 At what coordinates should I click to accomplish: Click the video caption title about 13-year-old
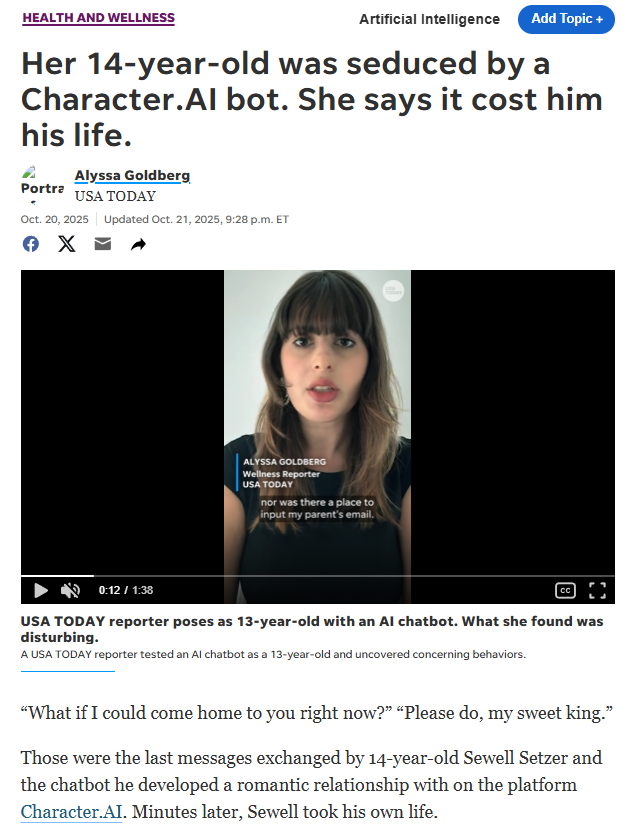(x=312, y=629)
